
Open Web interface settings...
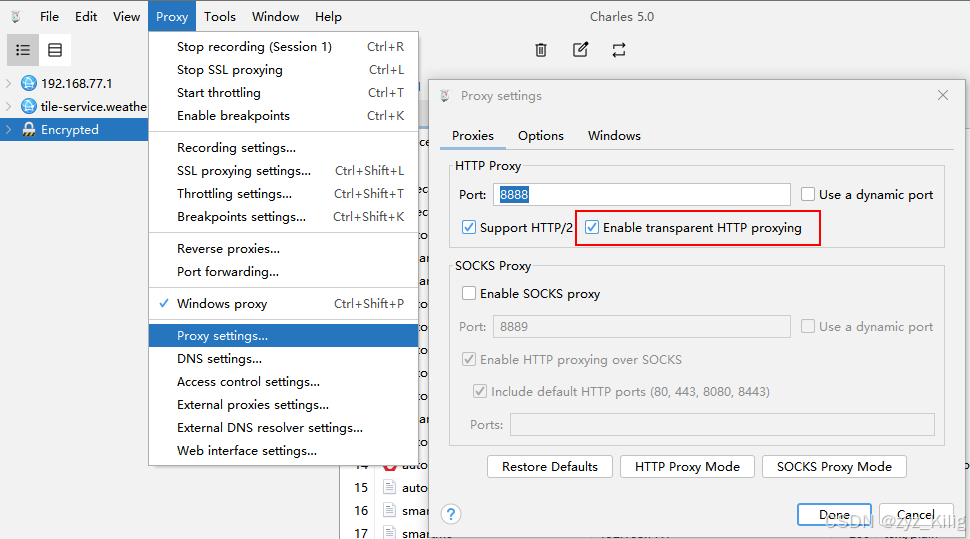(283, 451)
